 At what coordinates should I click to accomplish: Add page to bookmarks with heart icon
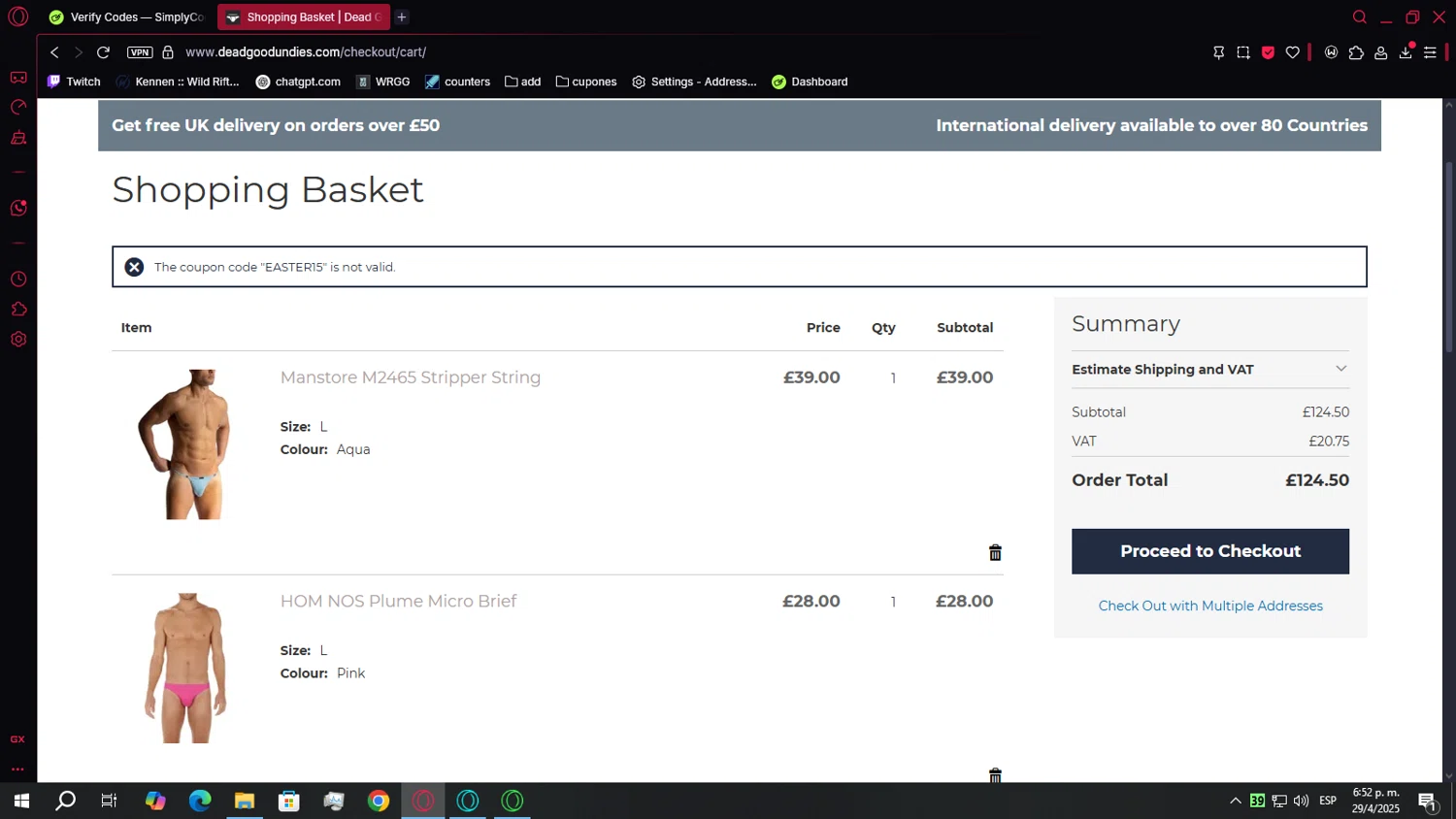[x=1293, y=52]
